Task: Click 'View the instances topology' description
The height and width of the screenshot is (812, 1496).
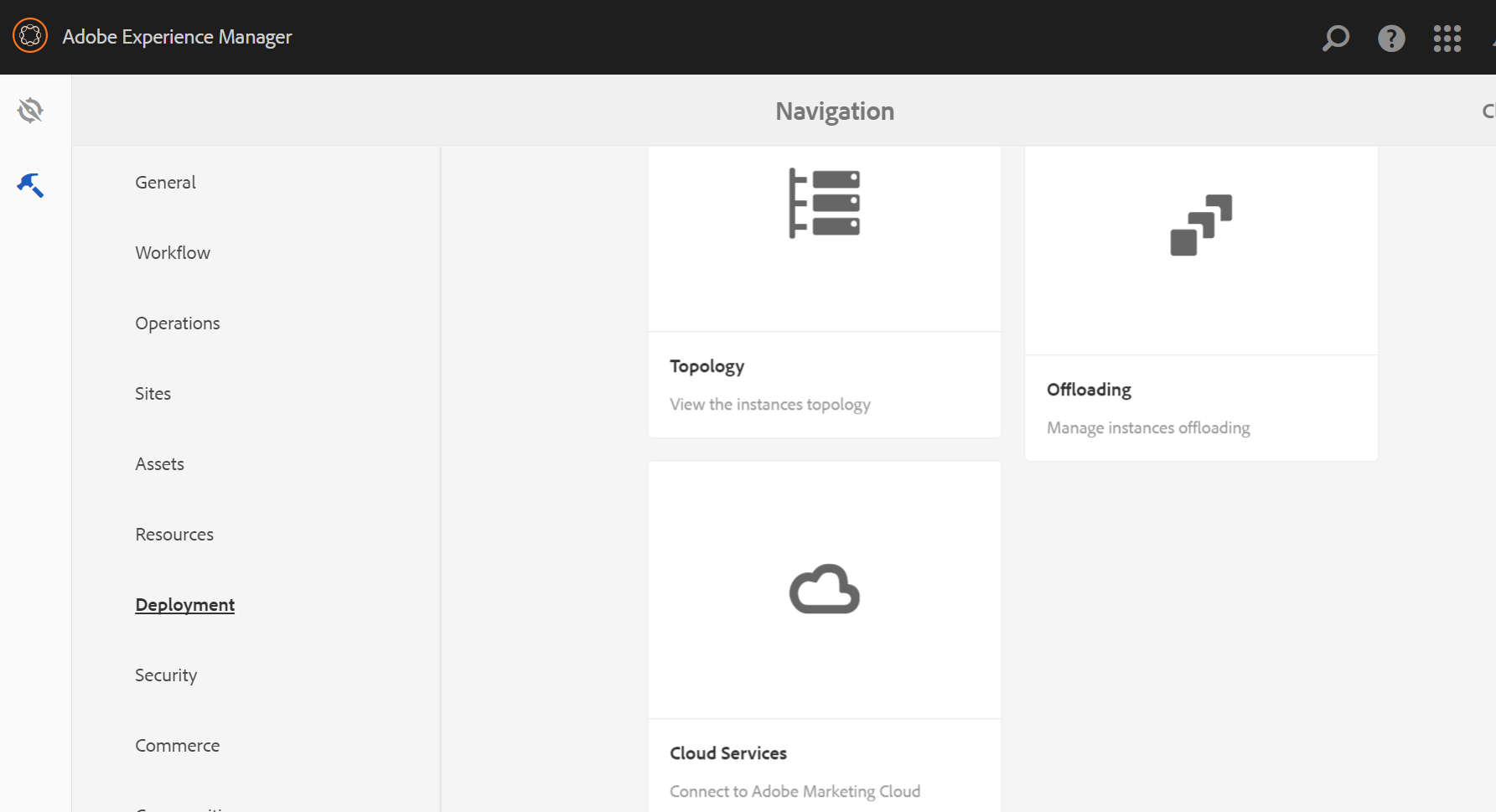Action: point(770,405)
